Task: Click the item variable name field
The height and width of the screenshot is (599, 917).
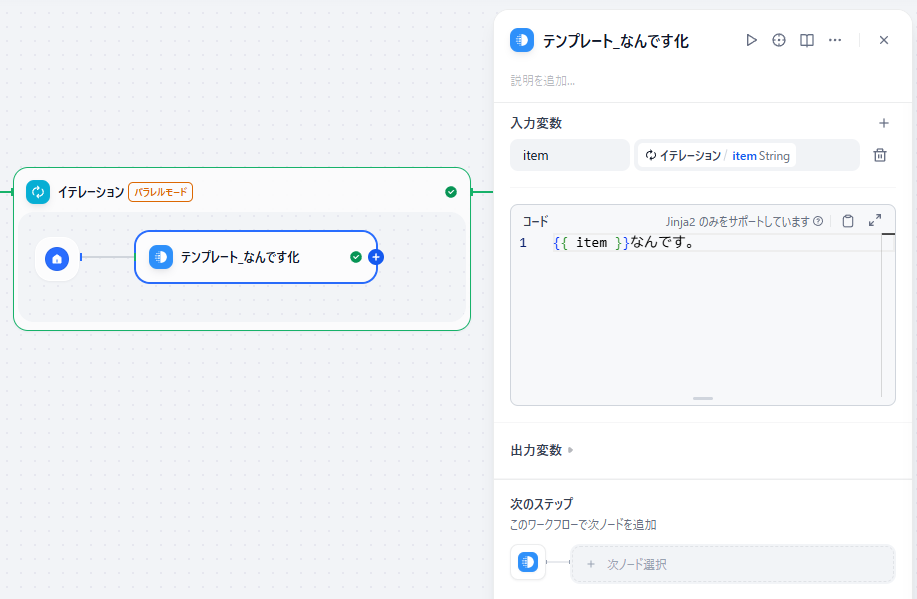Action: point(570,155)
